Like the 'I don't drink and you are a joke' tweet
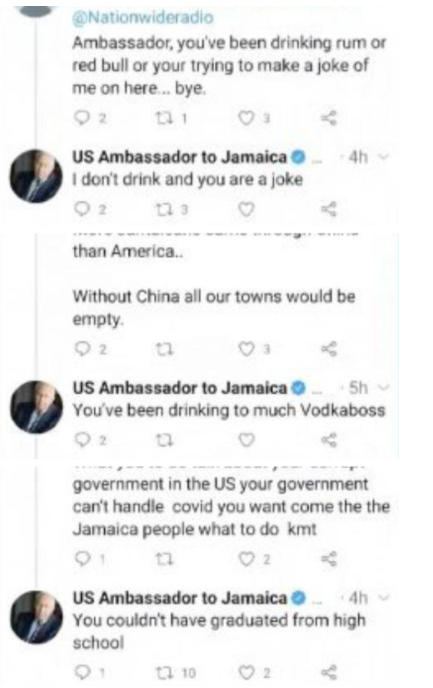 (246, 209)
